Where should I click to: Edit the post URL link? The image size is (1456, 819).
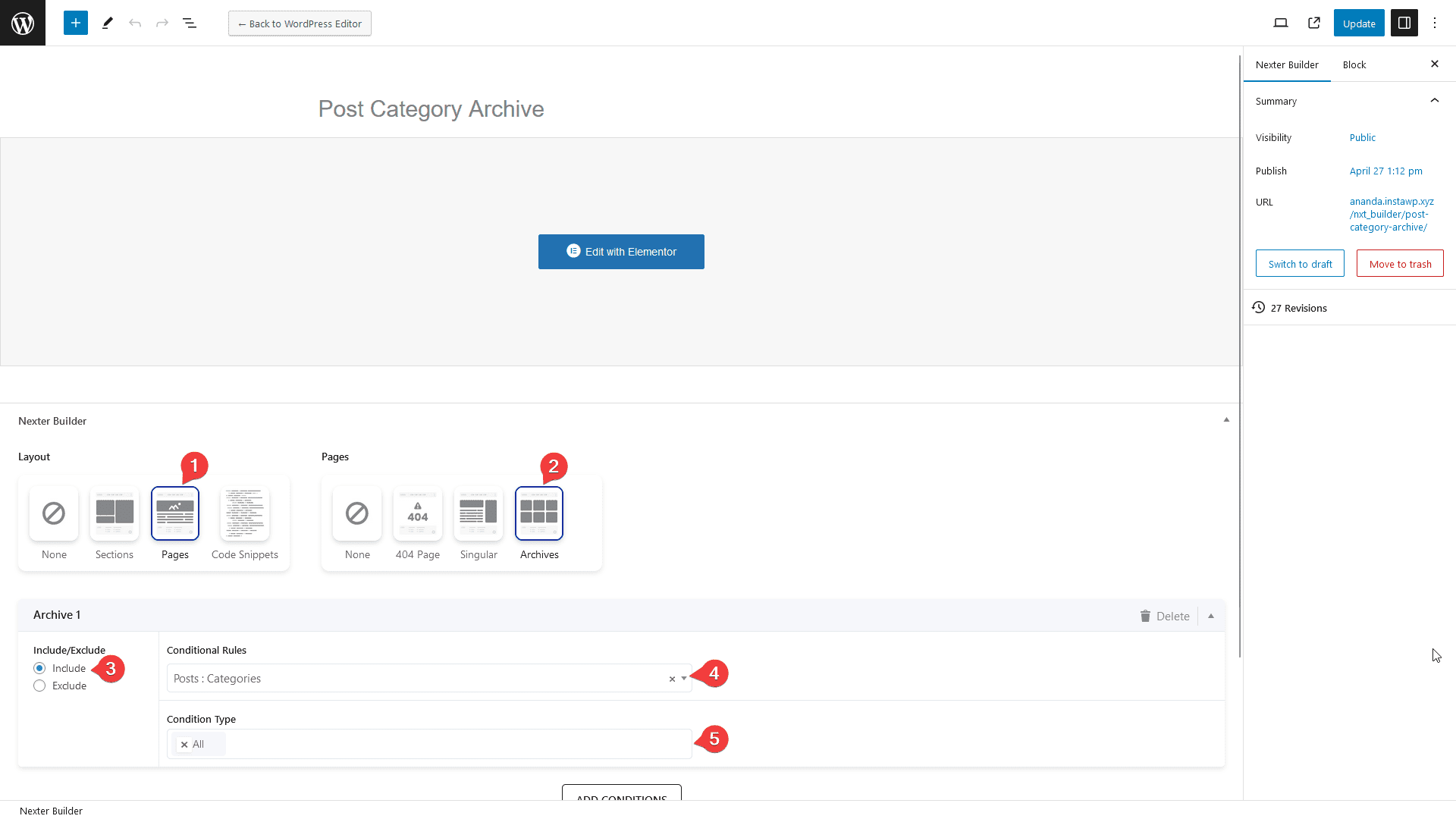(1392, 214)
